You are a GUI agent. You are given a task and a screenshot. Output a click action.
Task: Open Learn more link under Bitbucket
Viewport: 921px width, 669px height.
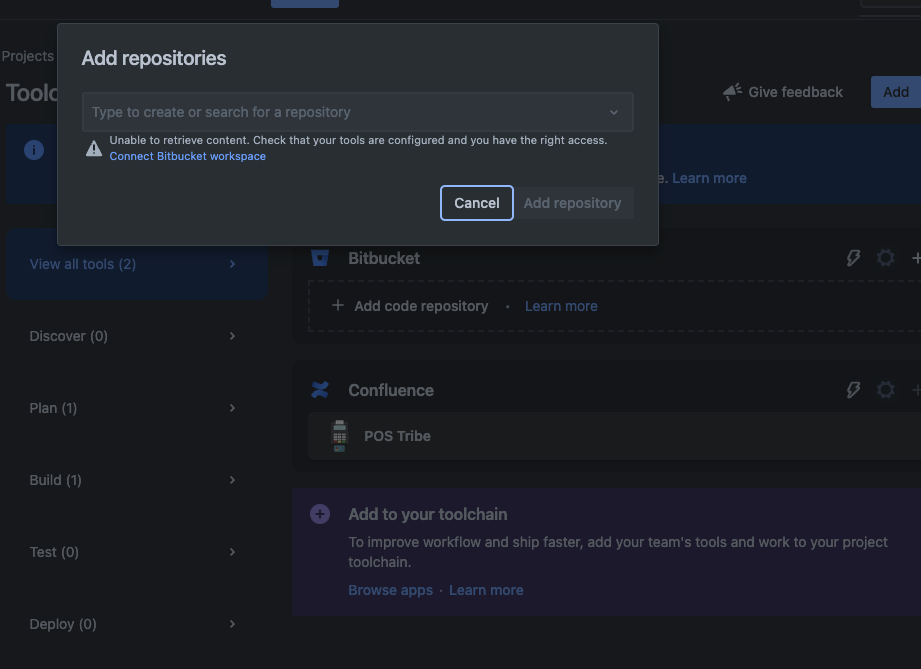pos(561,306)
